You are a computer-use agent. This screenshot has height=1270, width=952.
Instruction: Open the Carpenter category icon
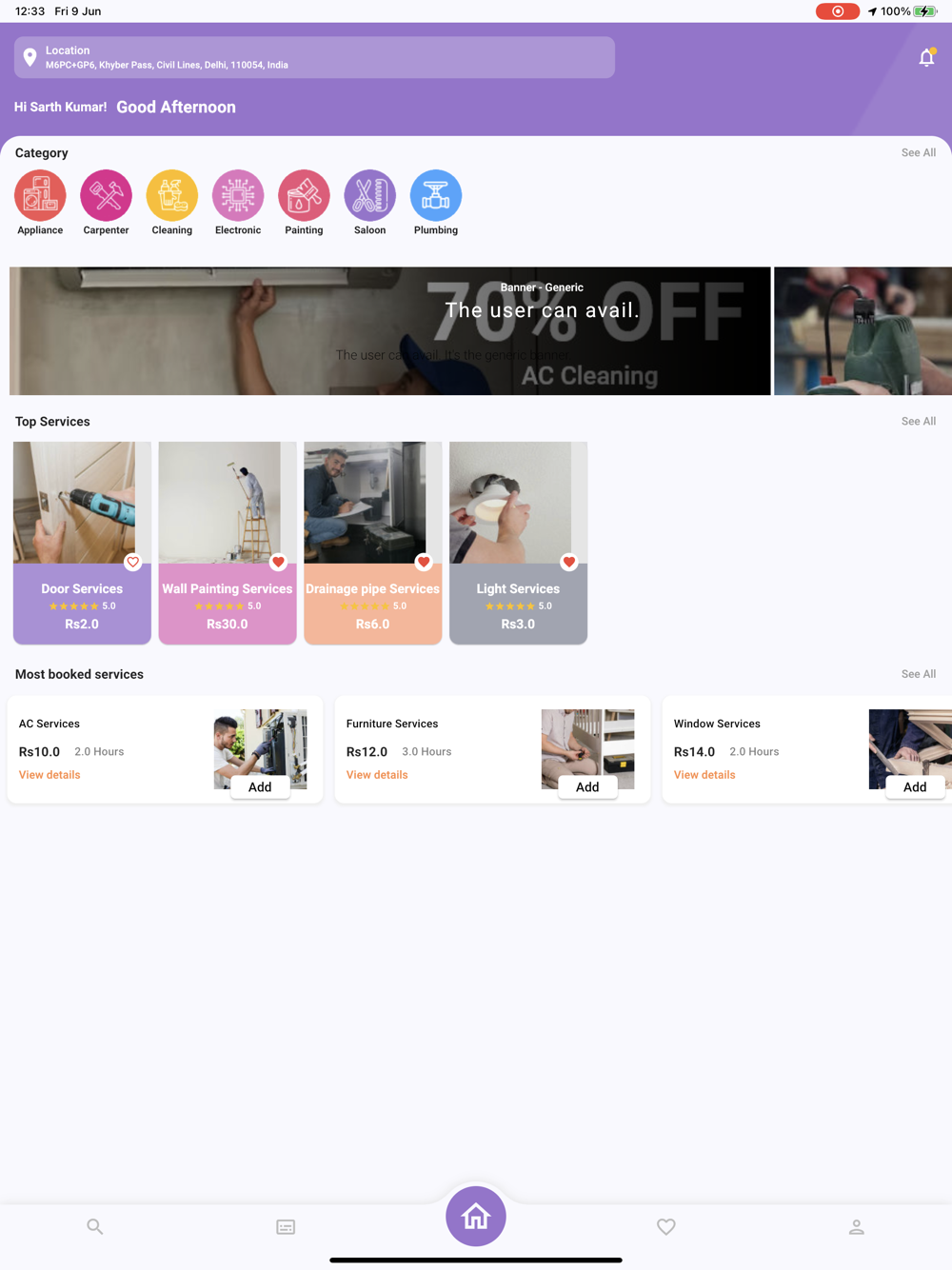click(x=106, y=195)
